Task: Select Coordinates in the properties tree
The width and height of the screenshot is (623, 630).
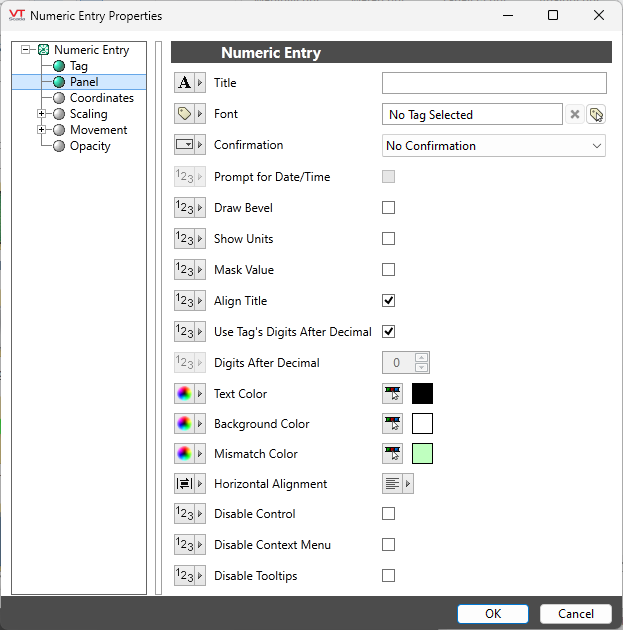Action: [101, 98]
